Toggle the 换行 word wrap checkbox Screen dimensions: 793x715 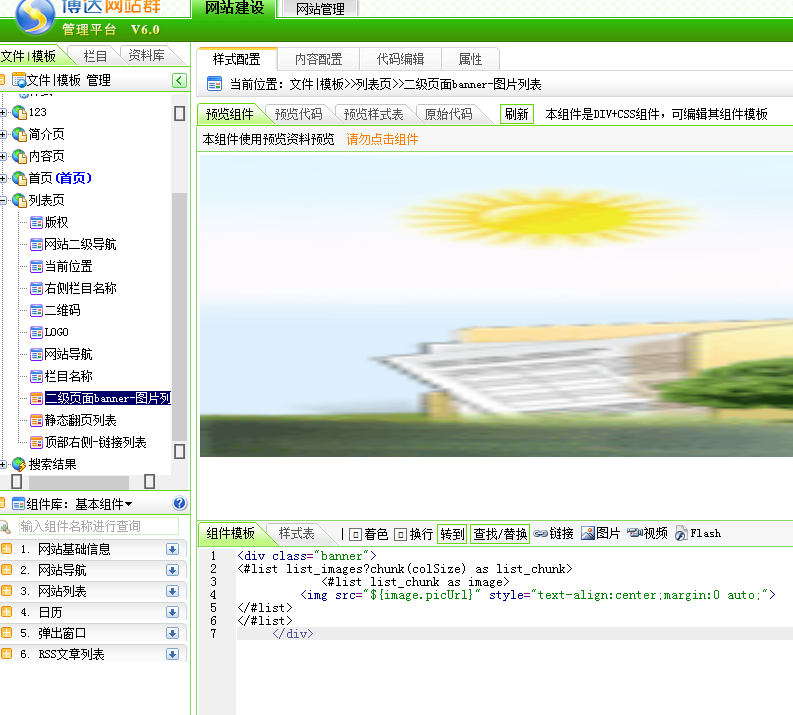point(400,534)
